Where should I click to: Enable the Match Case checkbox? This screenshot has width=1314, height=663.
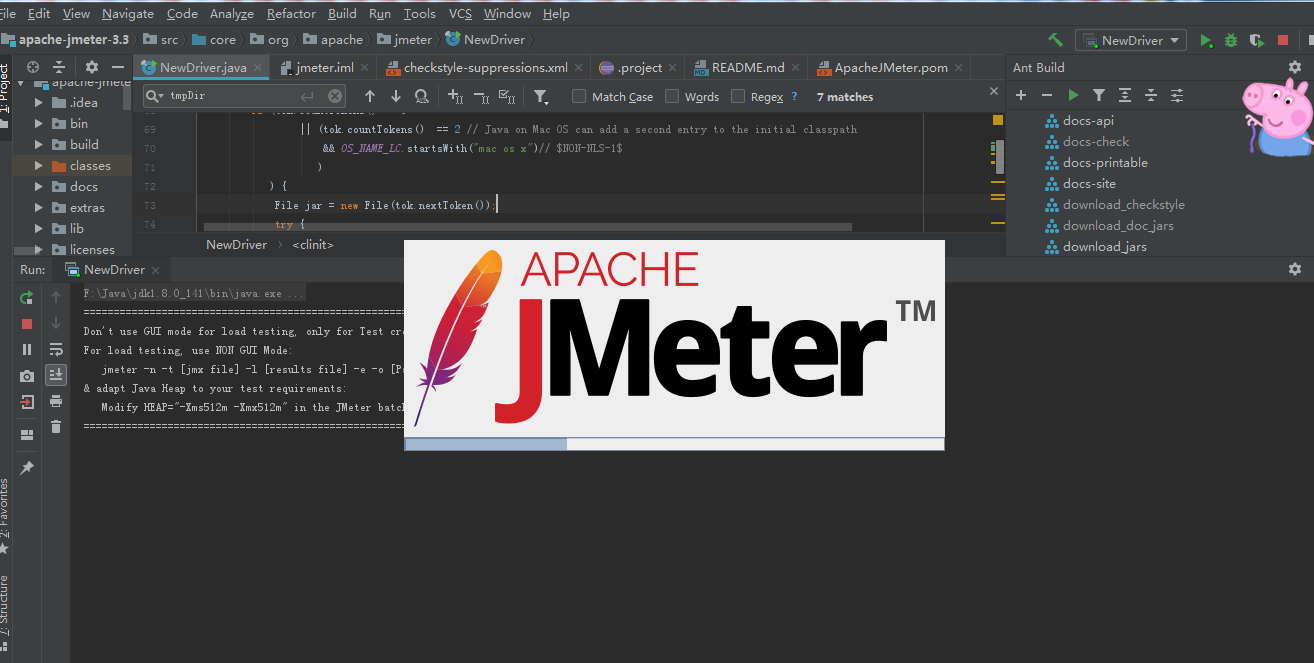pyautogui.click(x=579, y=96)
